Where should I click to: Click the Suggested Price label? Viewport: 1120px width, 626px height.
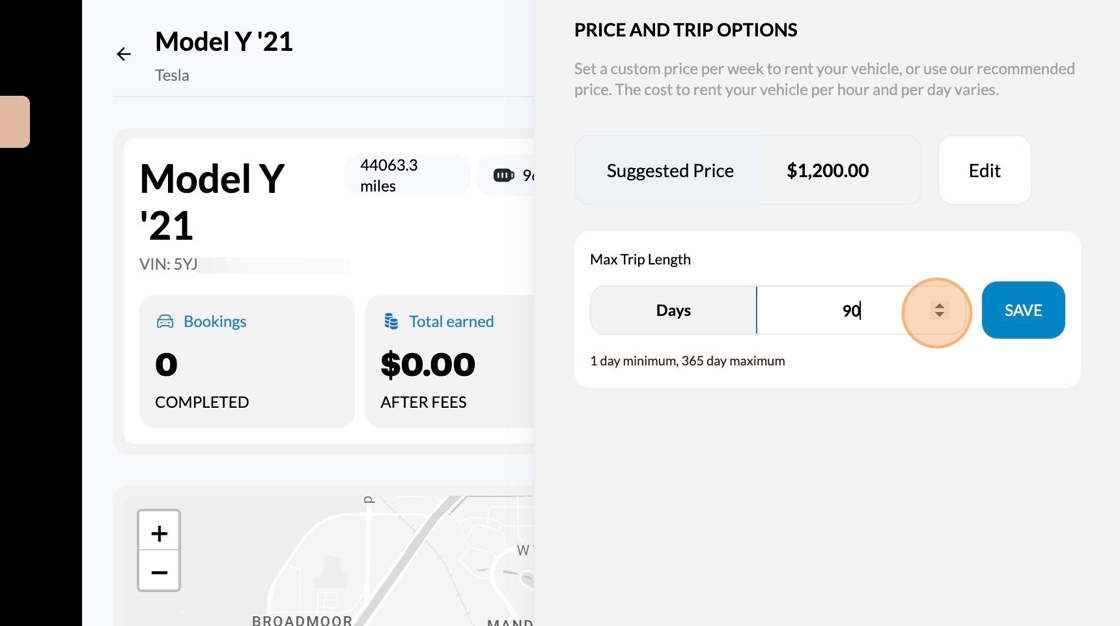click(670, 171)
